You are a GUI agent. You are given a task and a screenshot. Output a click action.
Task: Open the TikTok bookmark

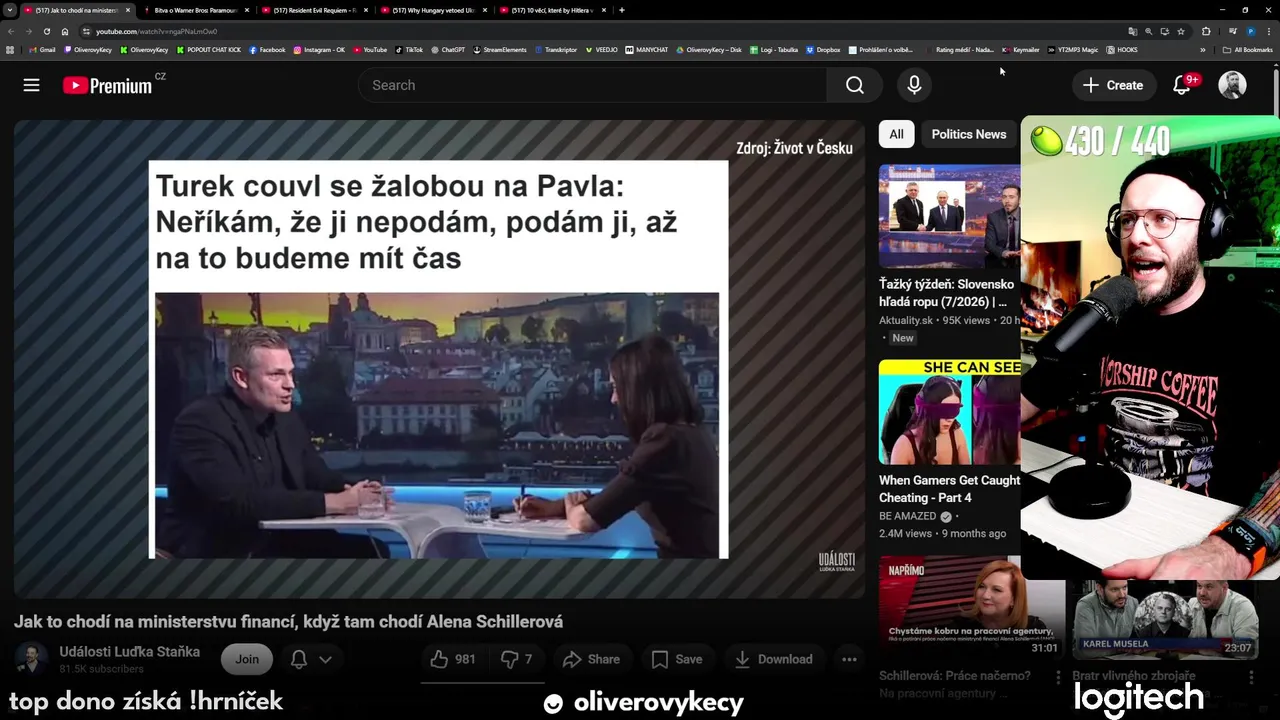pyautogui.click(x=409, y=49)
